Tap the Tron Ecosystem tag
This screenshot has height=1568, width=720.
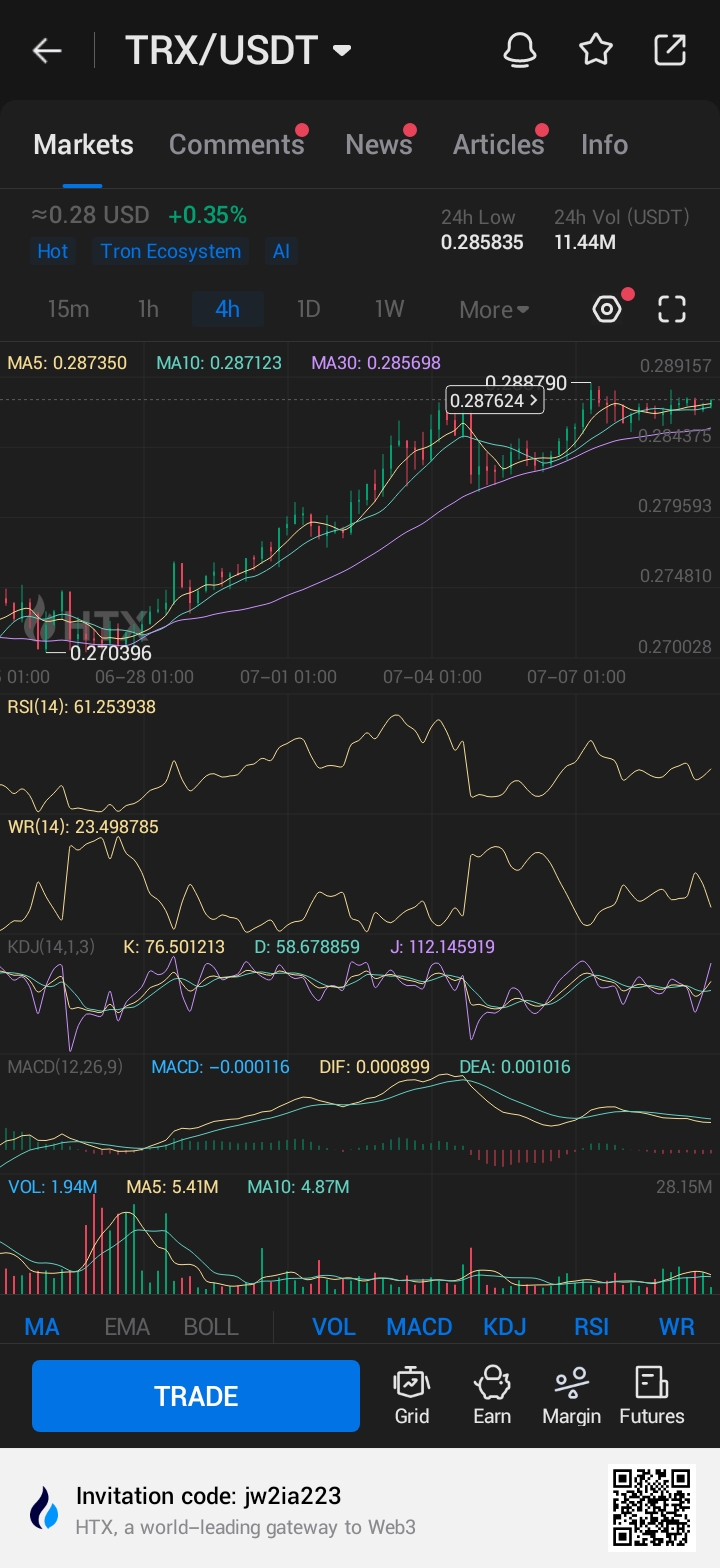click(x=171, y=251)
